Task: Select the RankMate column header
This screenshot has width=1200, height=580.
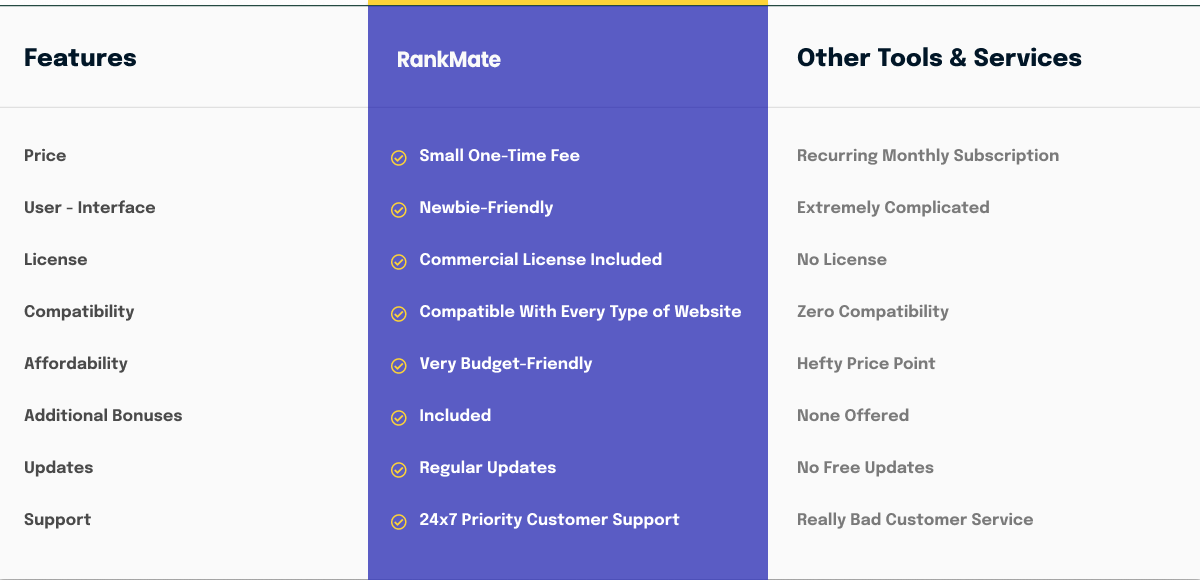Action: click(x=449, y=59)
